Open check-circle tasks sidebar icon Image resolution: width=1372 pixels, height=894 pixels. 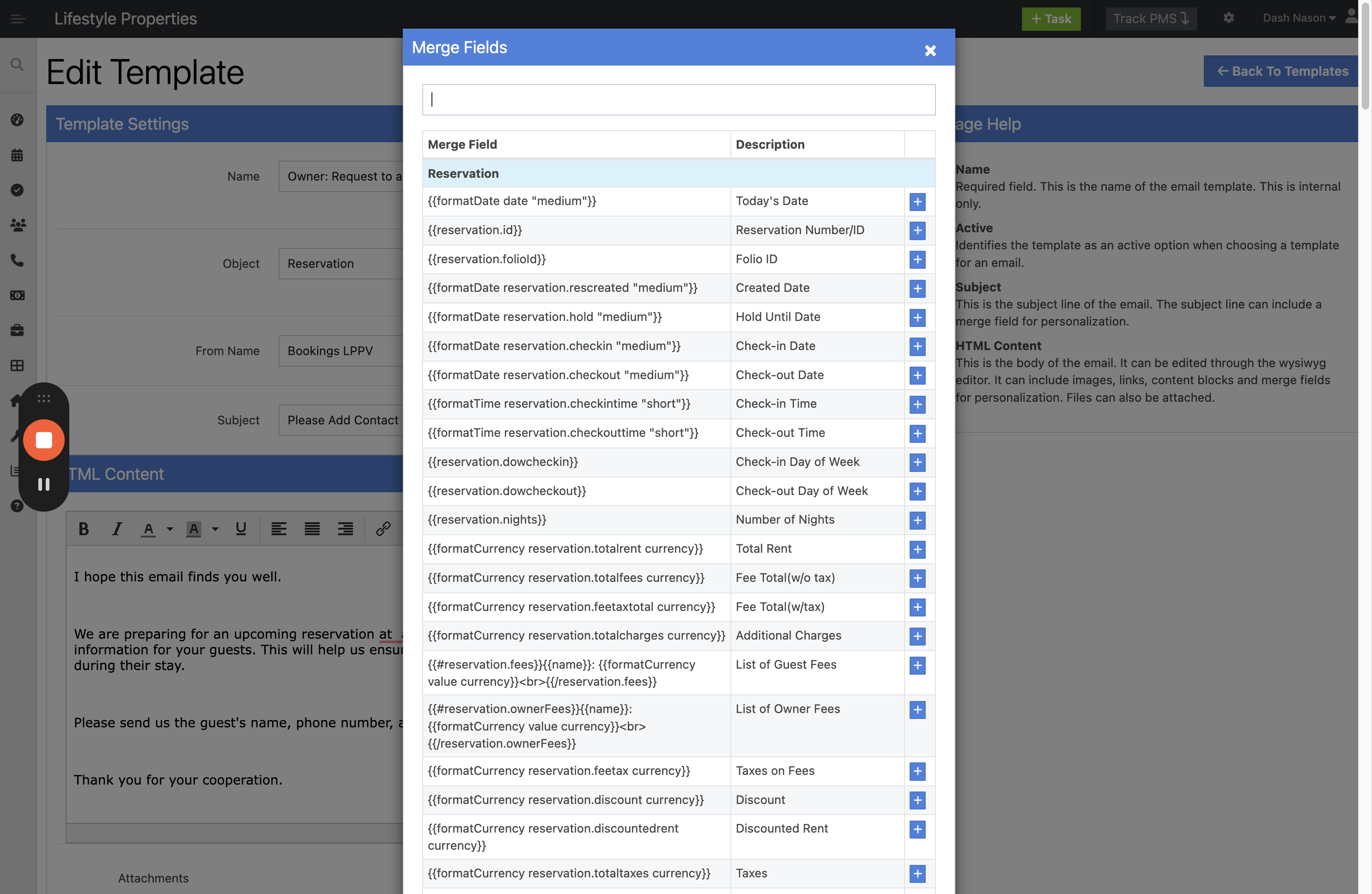pos(17,190)
